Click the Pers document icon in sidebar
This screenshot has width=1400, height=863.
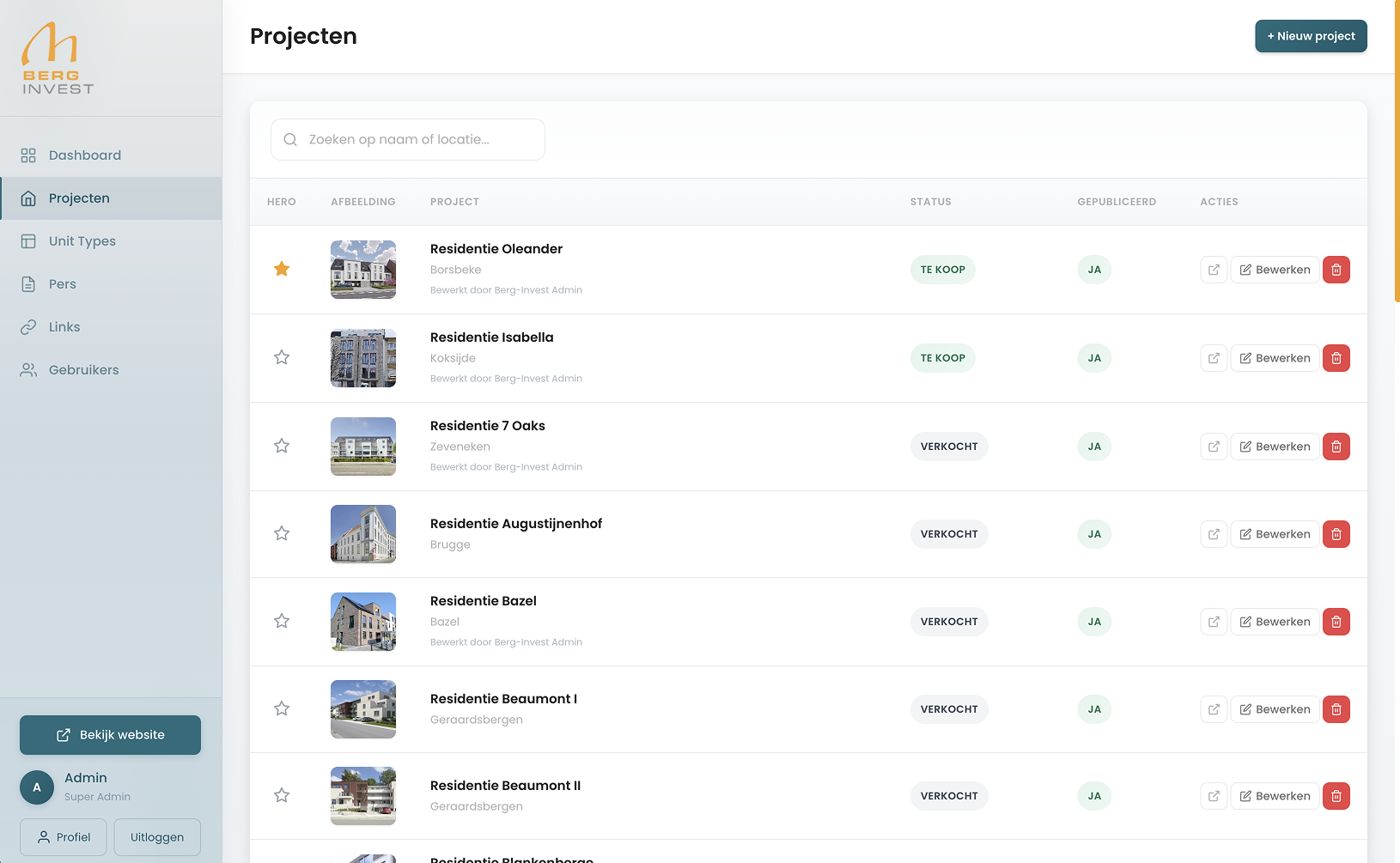pos(28,283)
